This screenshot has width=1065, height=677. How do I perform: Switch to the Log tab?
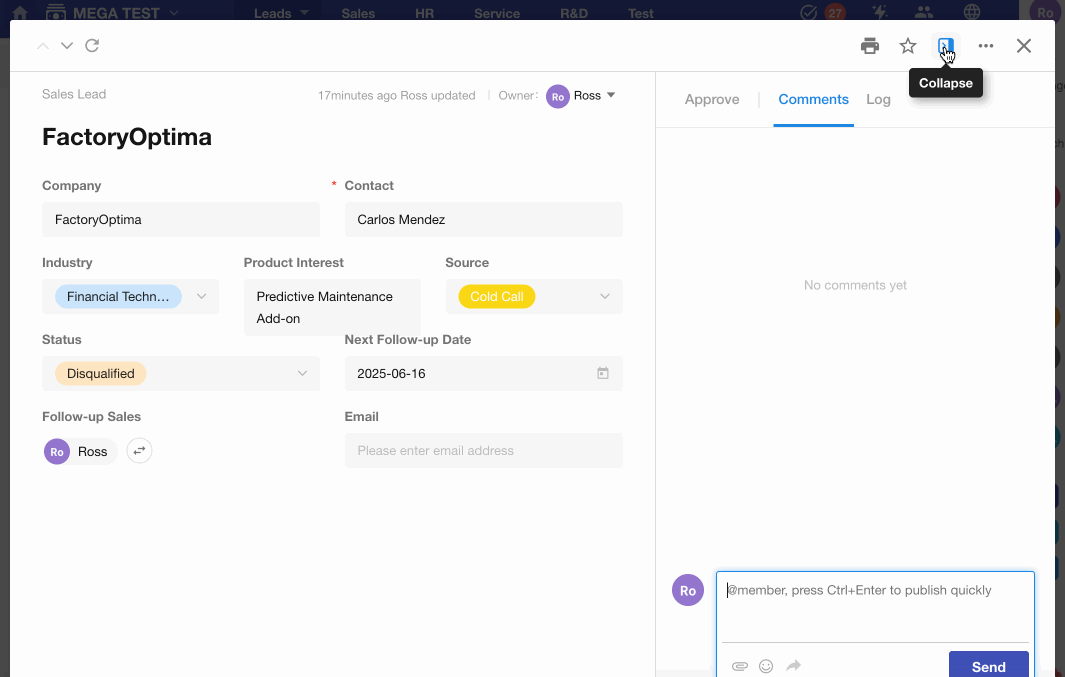click(x=878, y=99)
